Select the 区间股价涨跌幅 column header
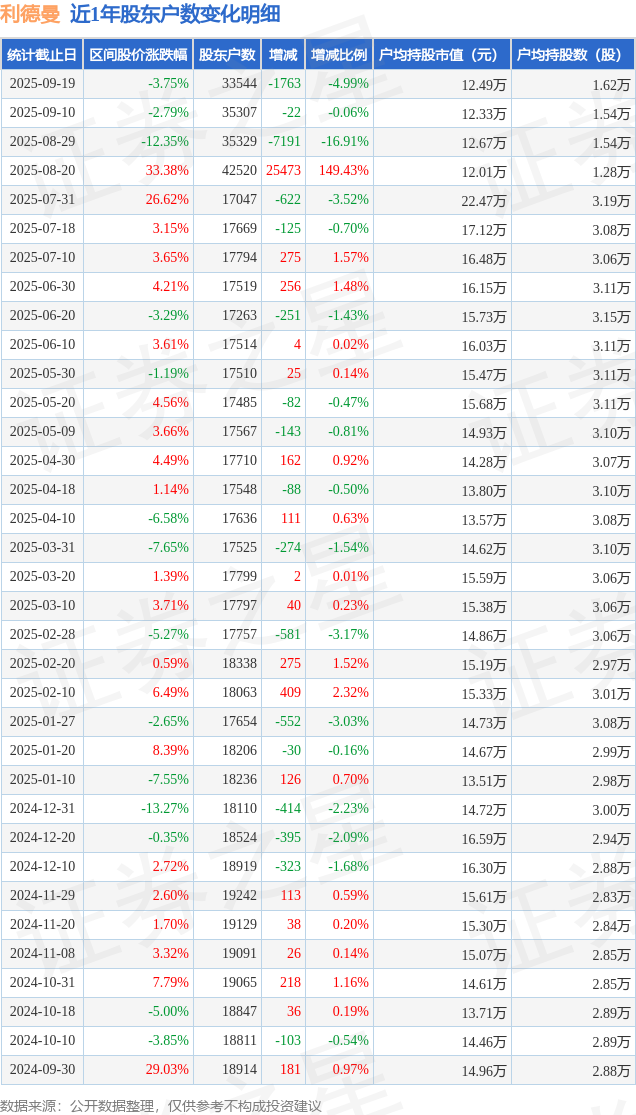The height and width of the screenshot is (1115, 636). tap(138, 55)
